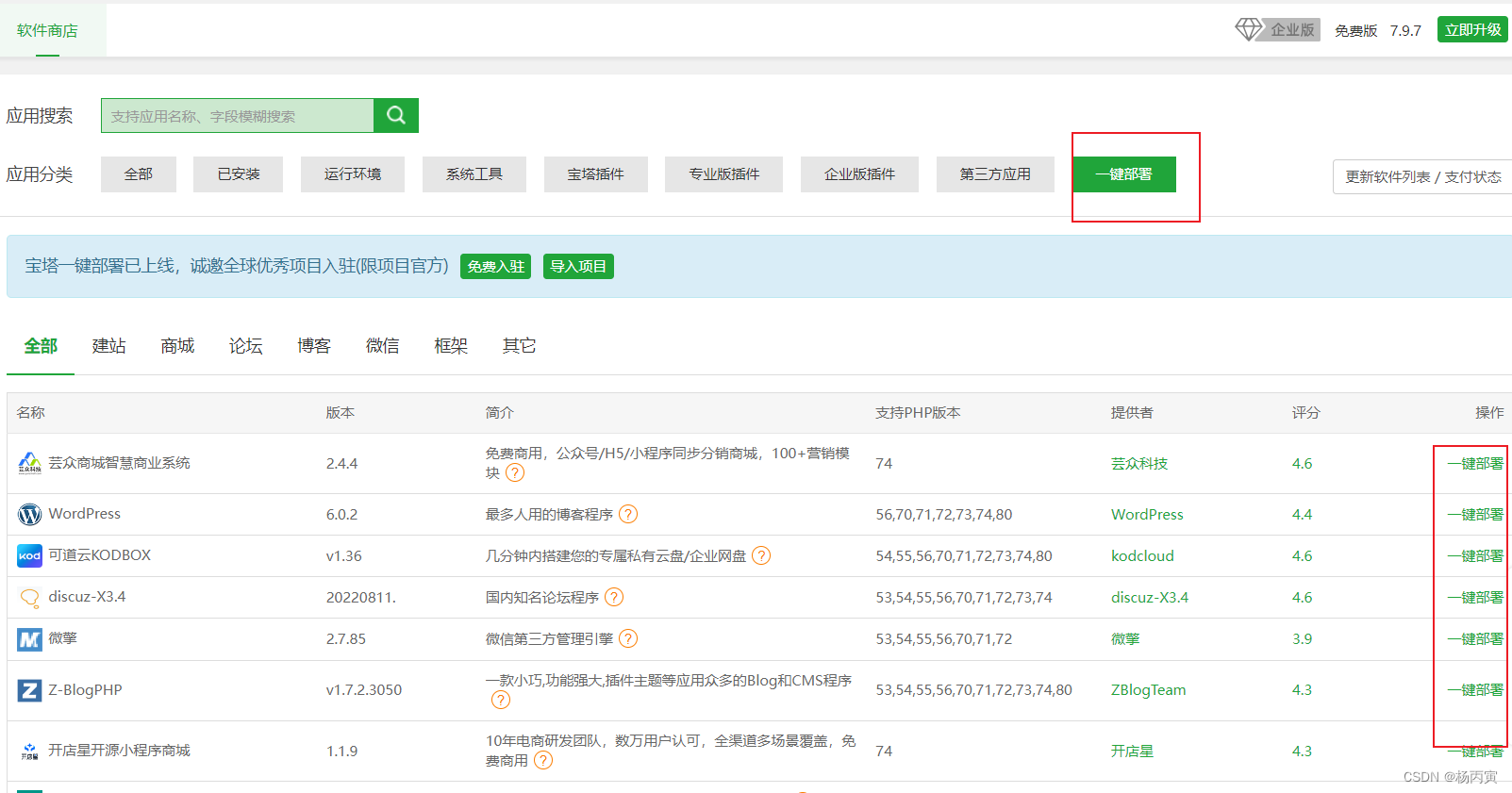The width and height of the screenshot is (1512, 793).
Task: Switch to the 微信 tab
Action: 383,346
